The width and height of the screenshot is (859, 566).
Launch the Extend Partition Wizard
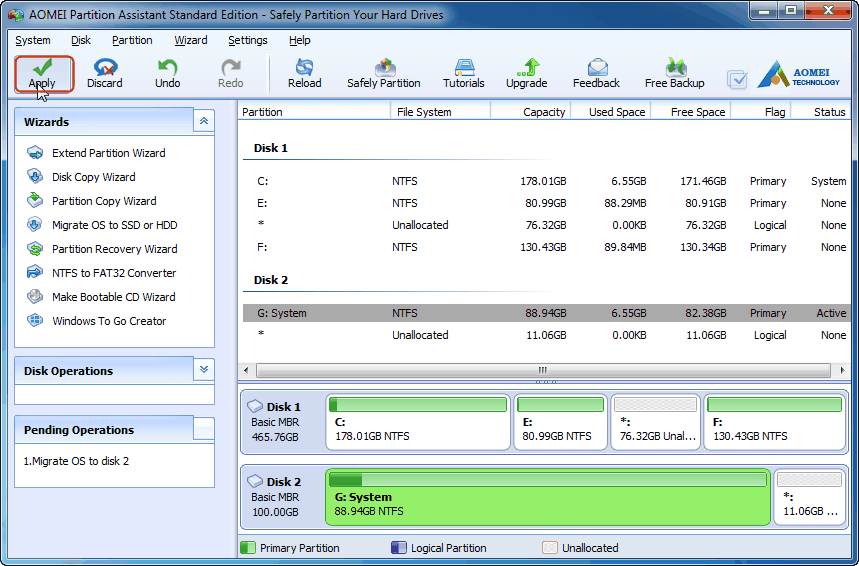pyautogui.click(x=108, y=153)
